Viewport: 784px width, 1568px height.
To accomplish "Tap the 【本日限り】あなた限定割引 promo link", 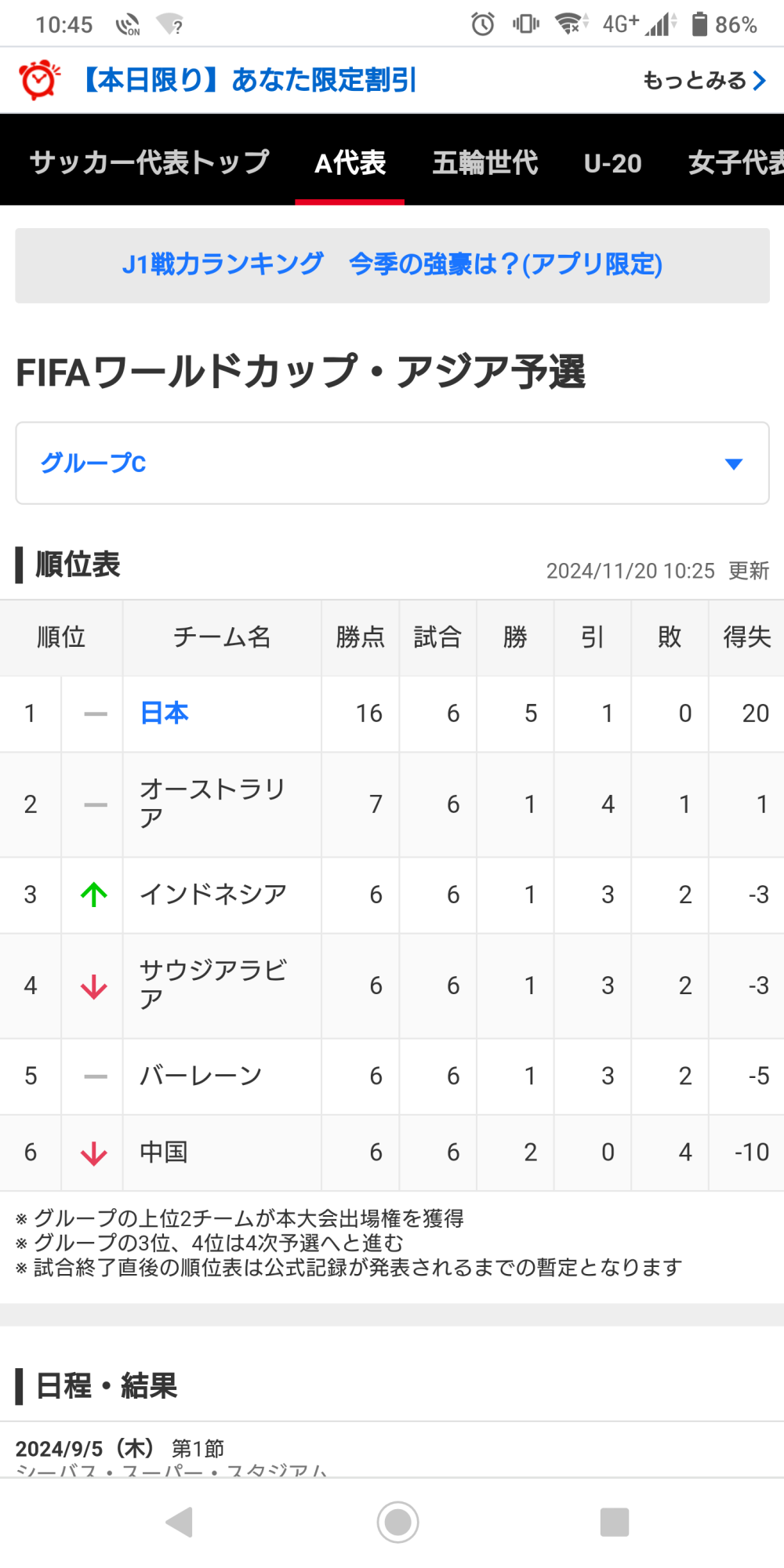I will (250, 80).
